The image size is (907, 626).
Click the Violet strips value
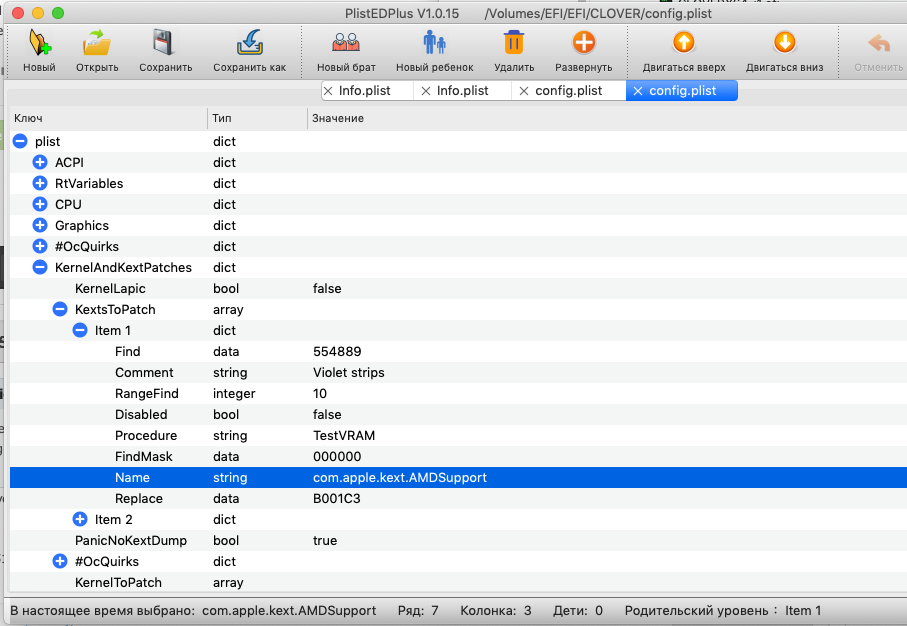tap(349, 373)
